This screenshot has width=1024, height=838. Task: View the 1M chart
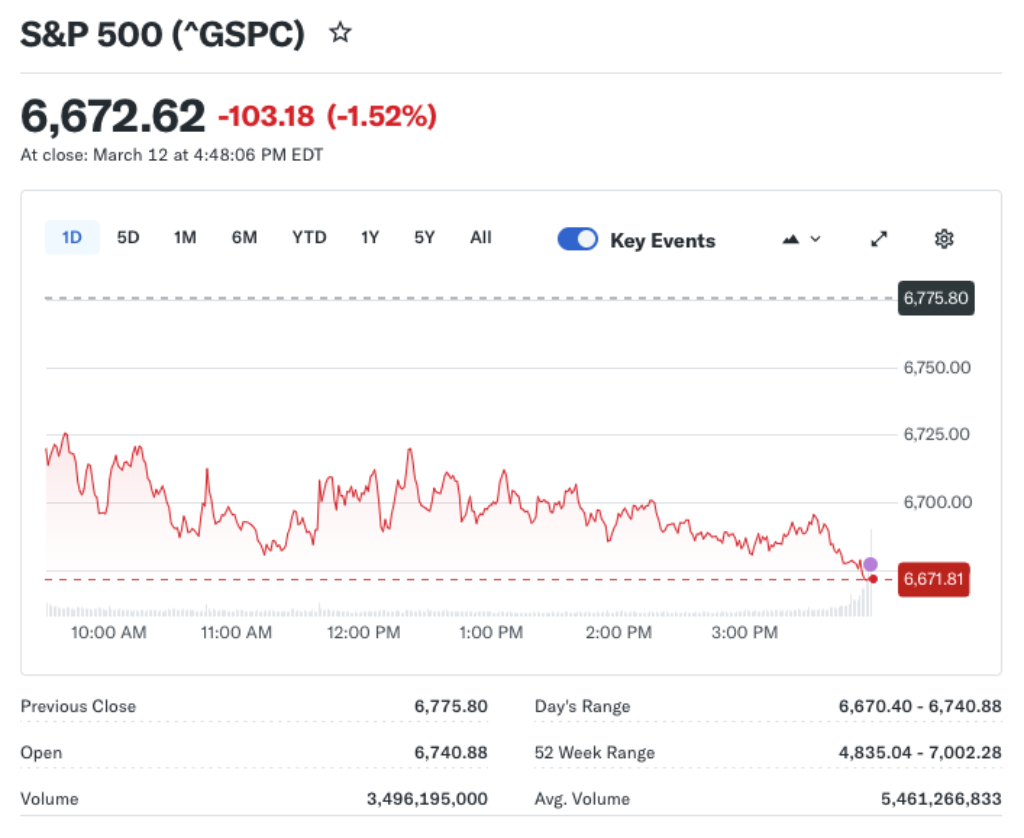(184, 238)
